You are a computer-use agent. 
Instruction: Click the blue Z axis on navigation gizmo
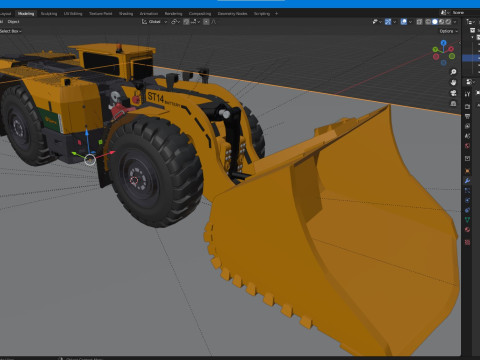click(443, 43)
